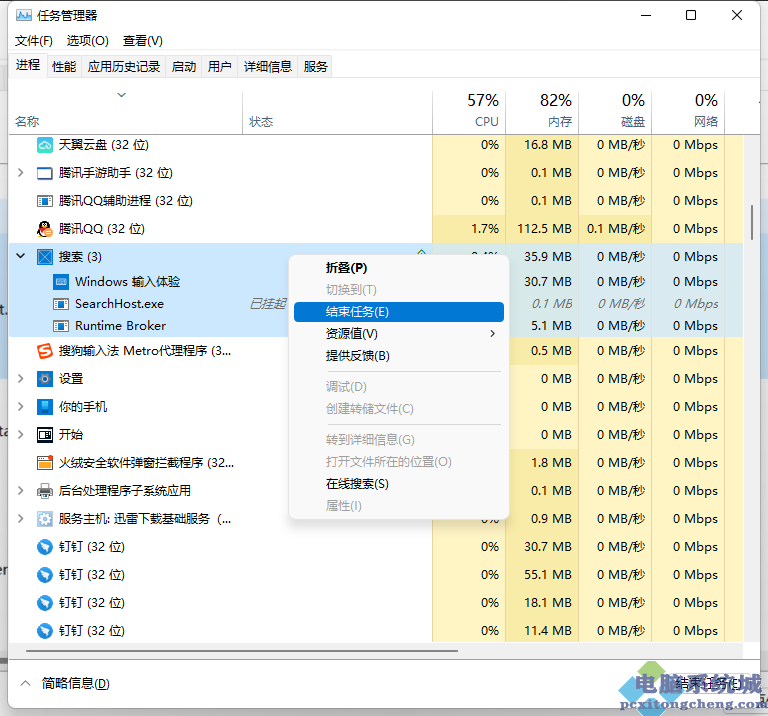This screenshot has width=768, height=716.
Task: Click the horizontal scrollbar at the bottom
Action: coord(242,651)
